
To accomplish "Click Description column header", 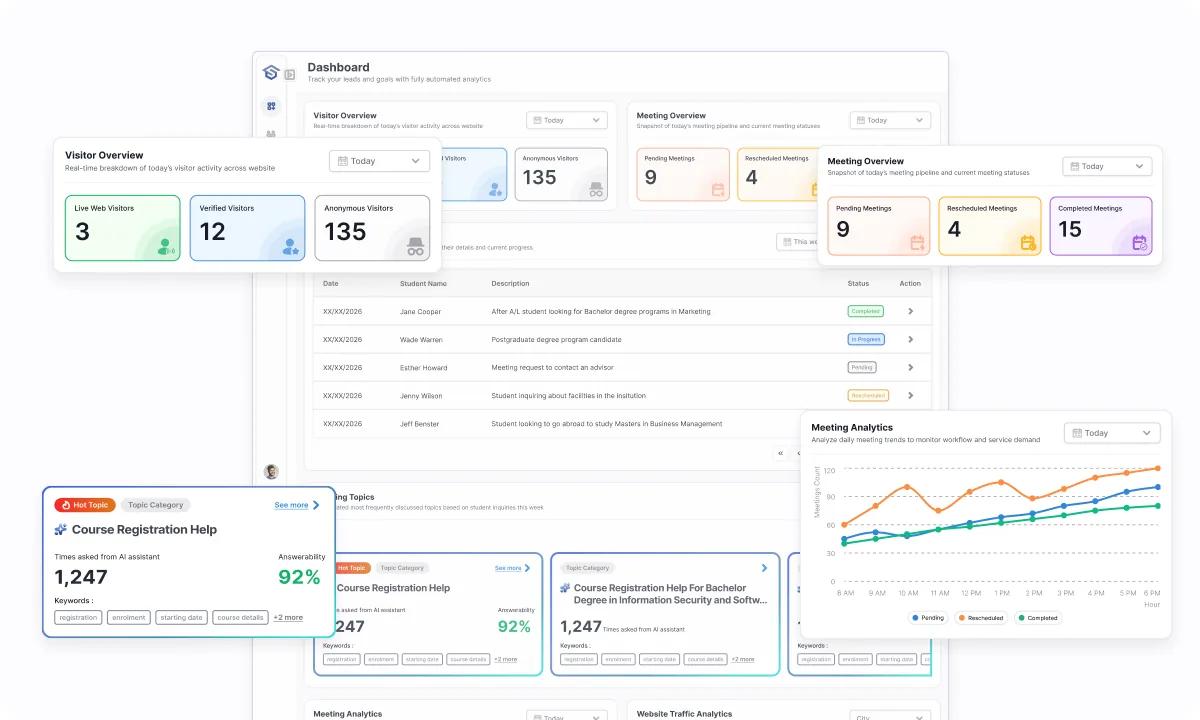I will pos(511,283).
